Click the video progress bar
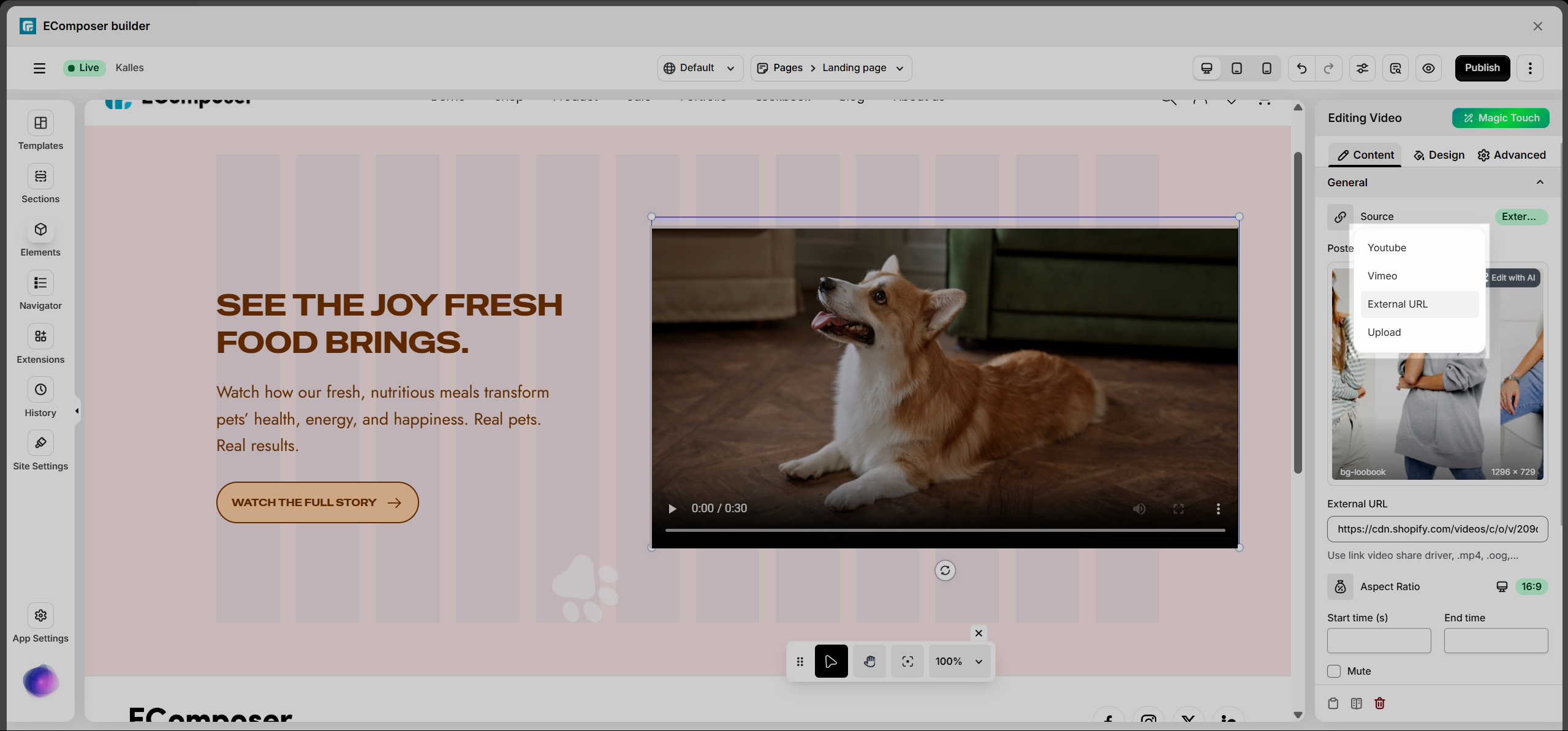The height and width of the screenshot is (731, 1568). (x=944, y=529)
